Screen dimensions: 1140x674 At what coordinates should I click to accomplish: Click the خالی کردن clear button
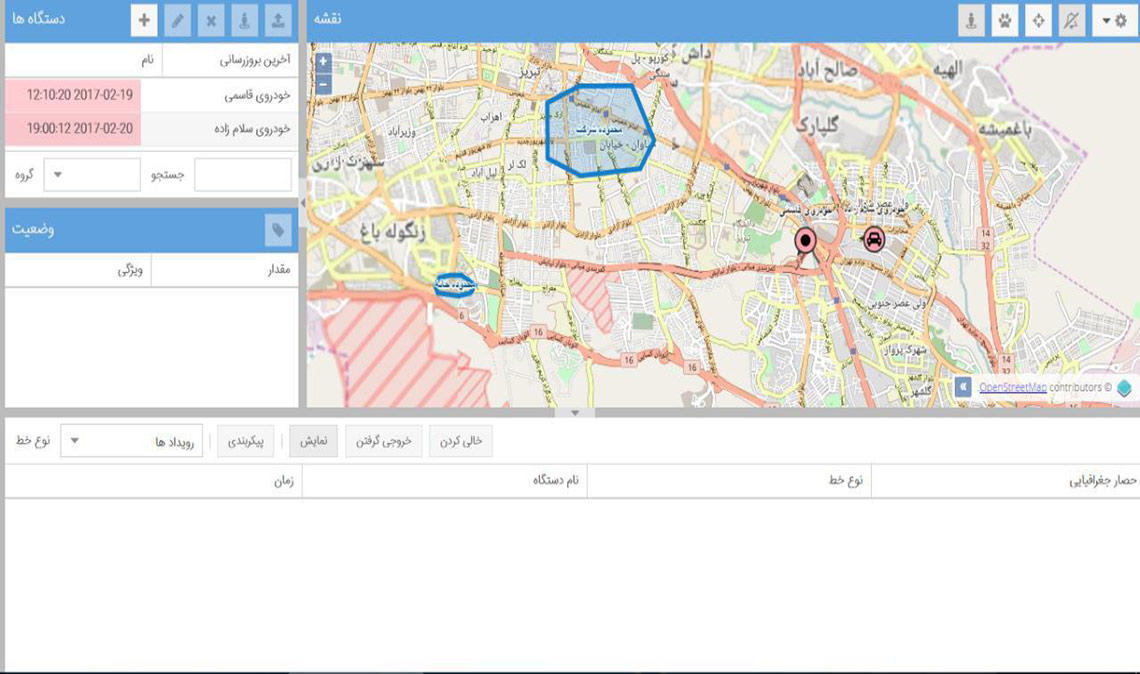coord(461,441)
